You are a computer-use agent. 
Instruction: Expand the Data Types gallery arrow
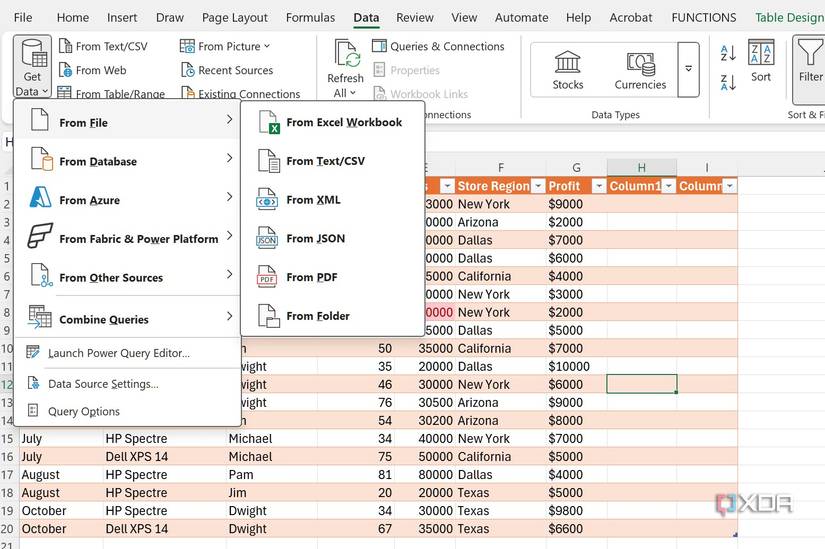click(x=688, y=68)
